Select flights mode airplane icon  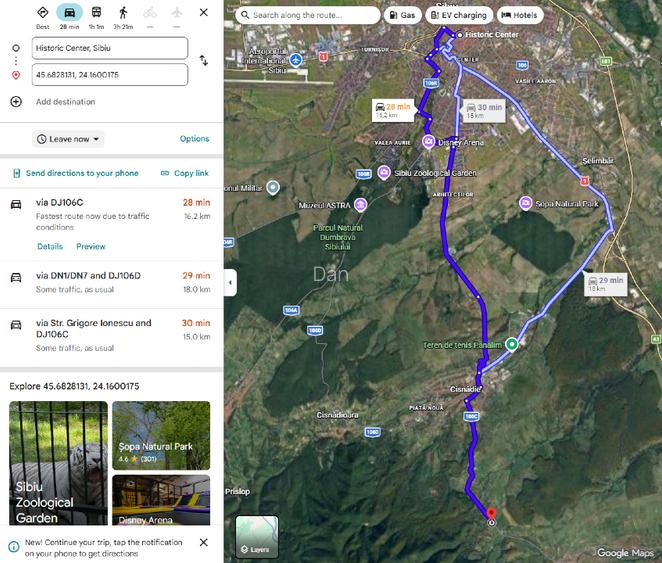(x=177, y=13)
